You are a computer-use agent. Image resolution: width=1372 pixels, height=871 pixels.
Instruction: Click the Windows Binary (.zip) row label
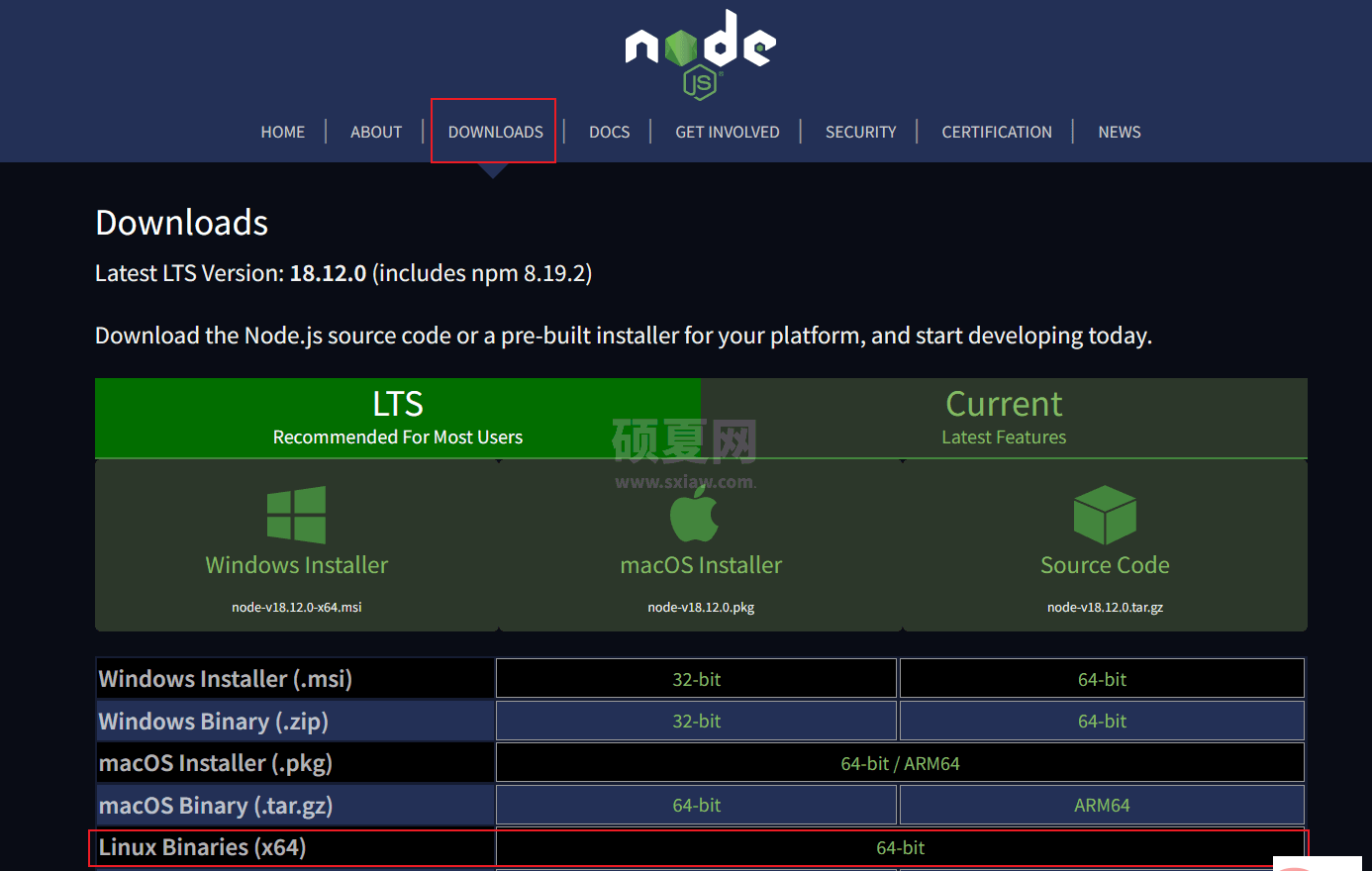[x=214, y=722]
